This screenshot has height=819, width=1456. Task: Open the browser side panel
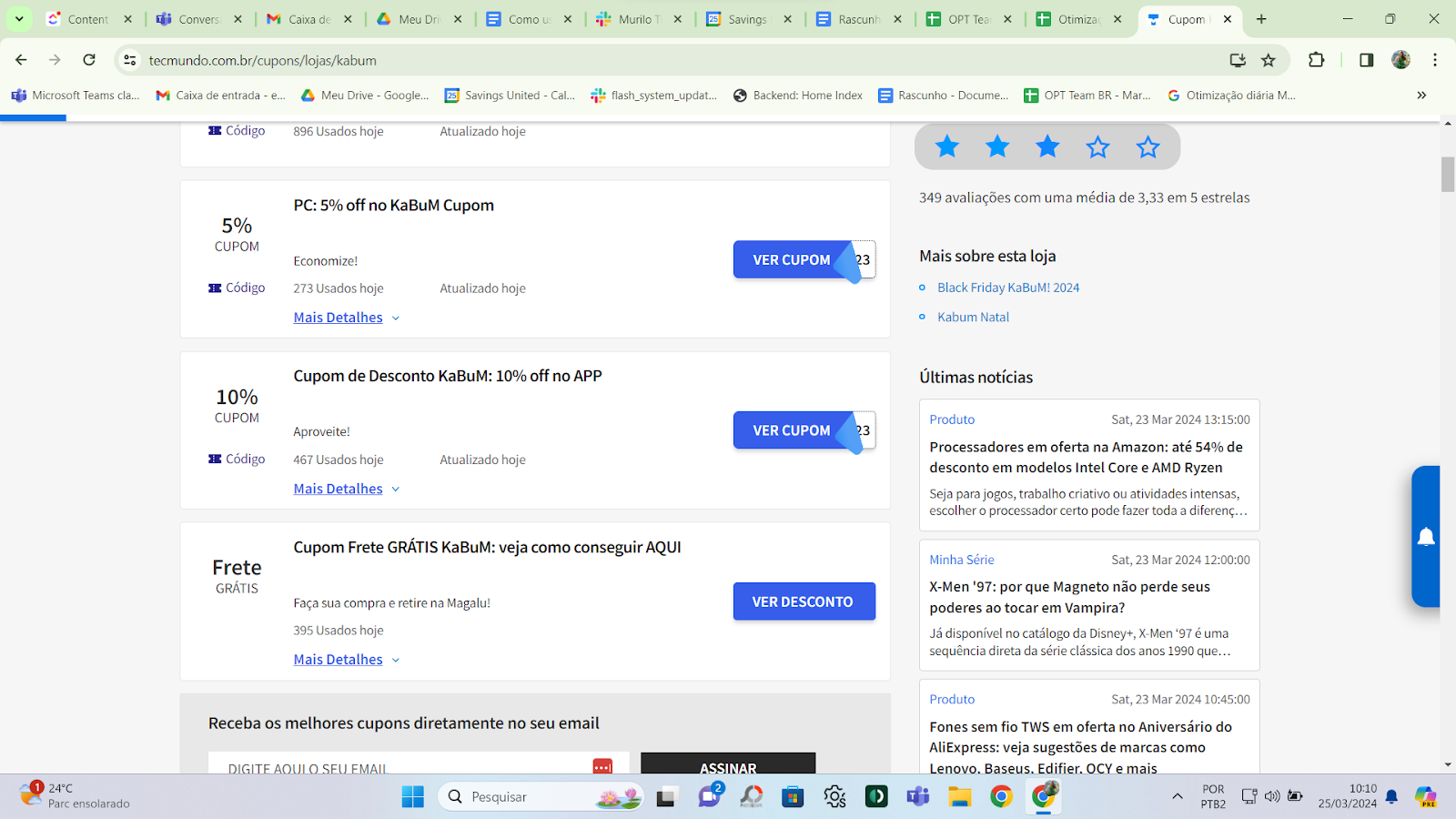pos(1366,60)
